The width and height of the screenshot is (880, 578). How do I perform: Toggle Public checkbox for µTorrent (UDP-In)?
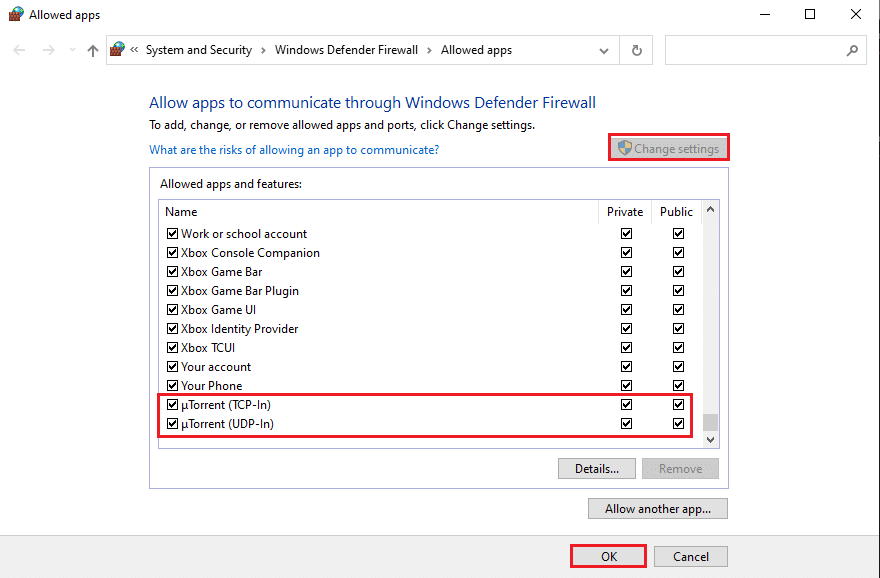(x=678, y=424)
